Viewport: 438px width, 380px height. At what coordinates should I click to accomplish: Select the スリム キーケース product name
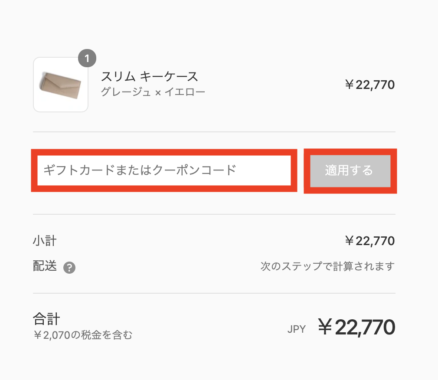(x=149, y=77)
